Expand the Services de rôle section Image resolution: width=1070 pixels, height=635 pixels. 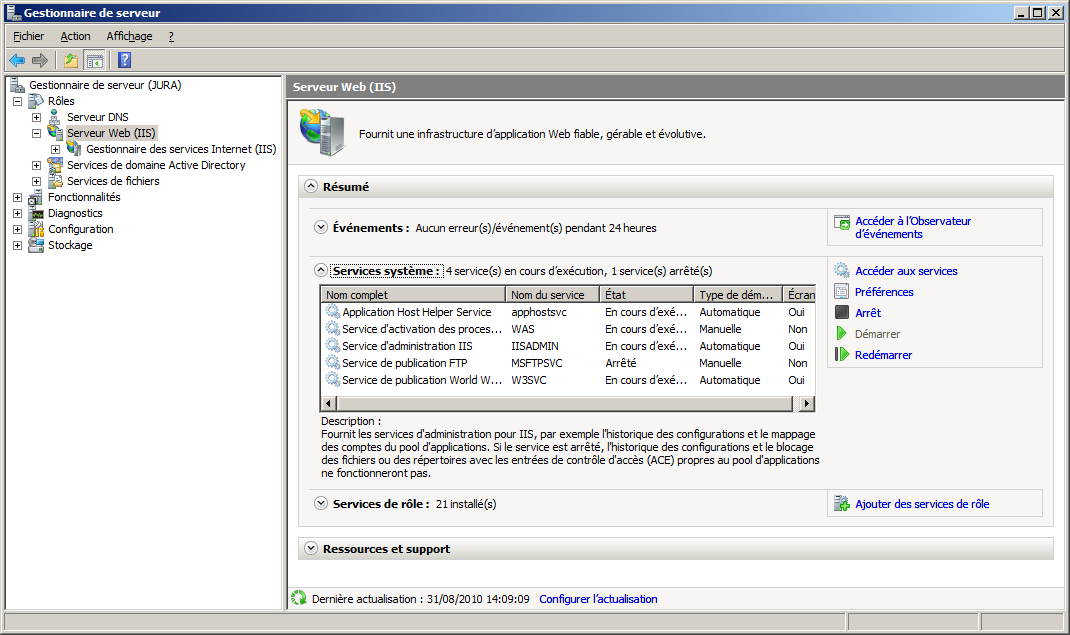click(x=321, y=504)
